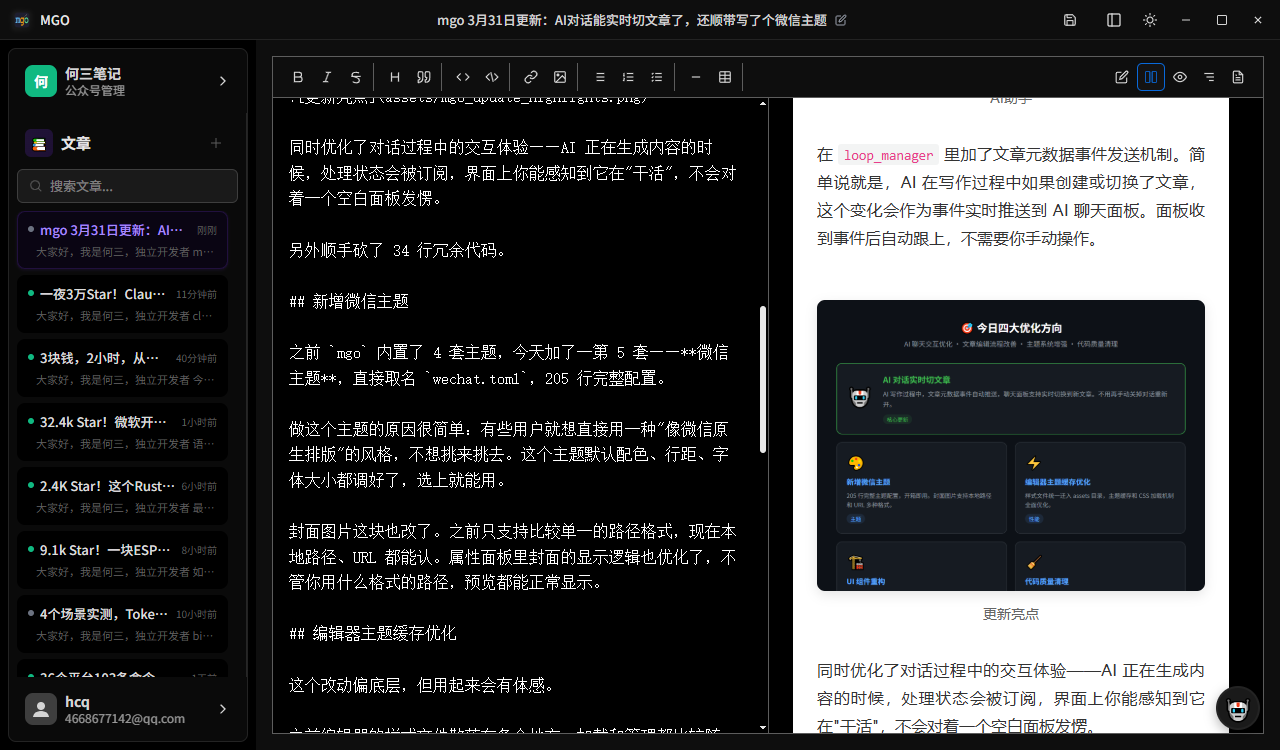The width and height of the screenshot is (1280, 750).
Task: Create a new article with the plus button
Action: coord(215,143)
